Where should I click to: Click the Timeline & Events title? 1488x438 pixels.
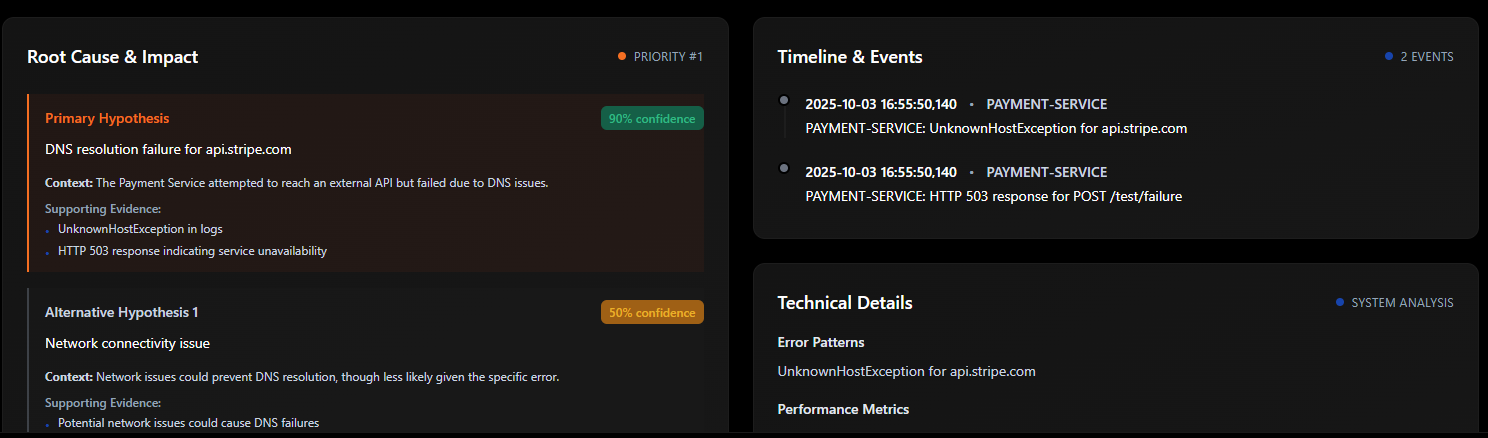[850, 57]
